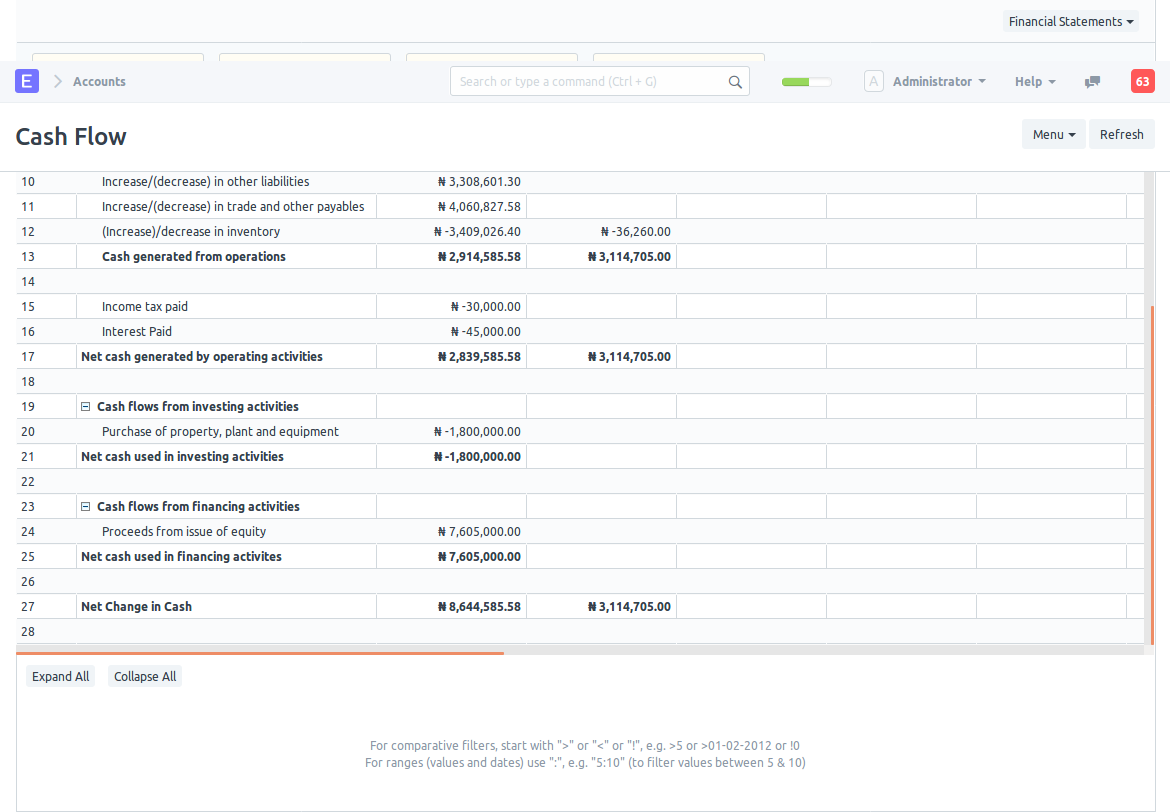
Task: Open the notifications showing 63 alerts
Action: click(1142, 80)
